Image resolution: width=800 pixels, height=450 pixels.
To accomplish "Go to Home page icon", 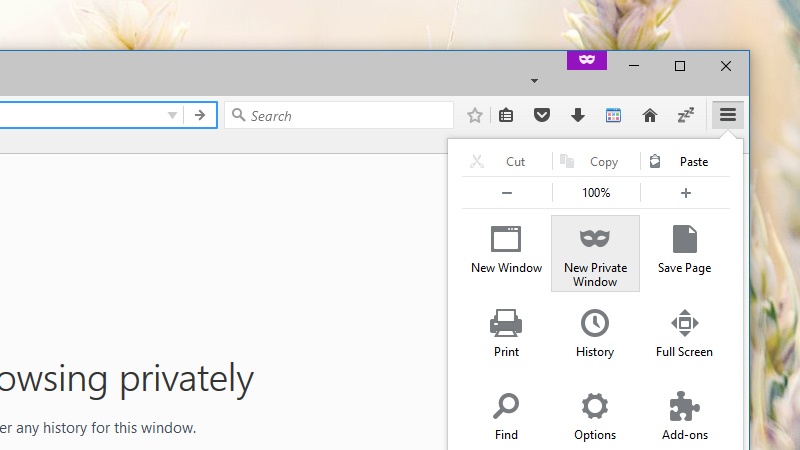I will coord(649,115).
